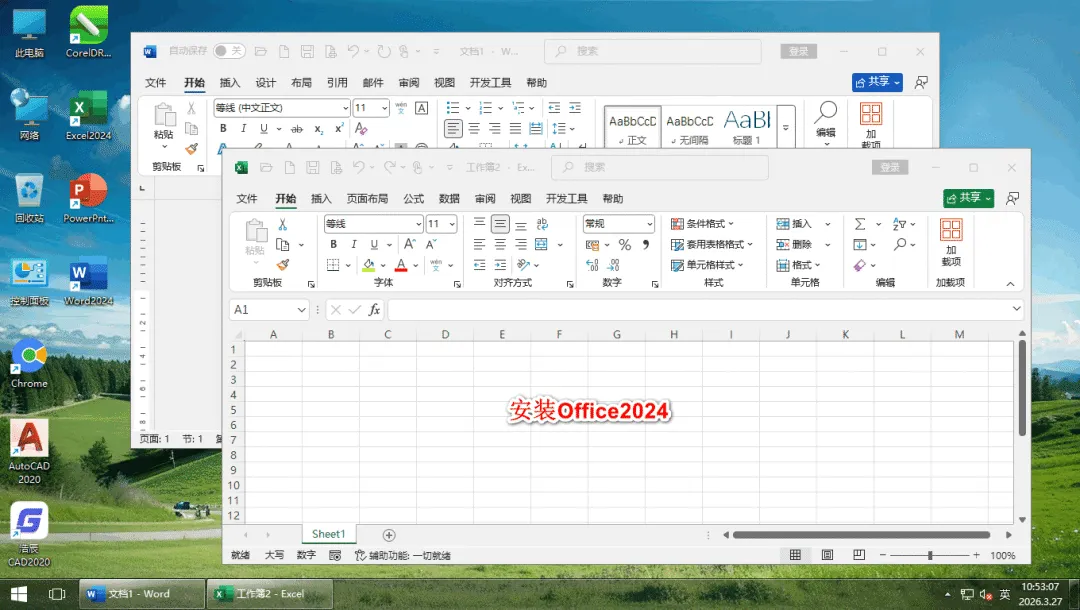This screenshot has height=610, width=1080.
Task: Increase font size in Excel
Action: [409, 244]
